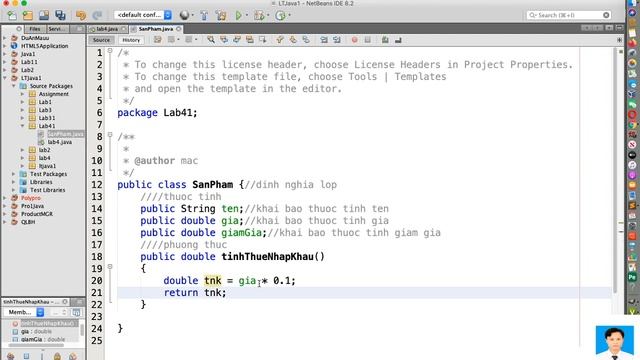Switch to Source view in the editor

(101, 40)
